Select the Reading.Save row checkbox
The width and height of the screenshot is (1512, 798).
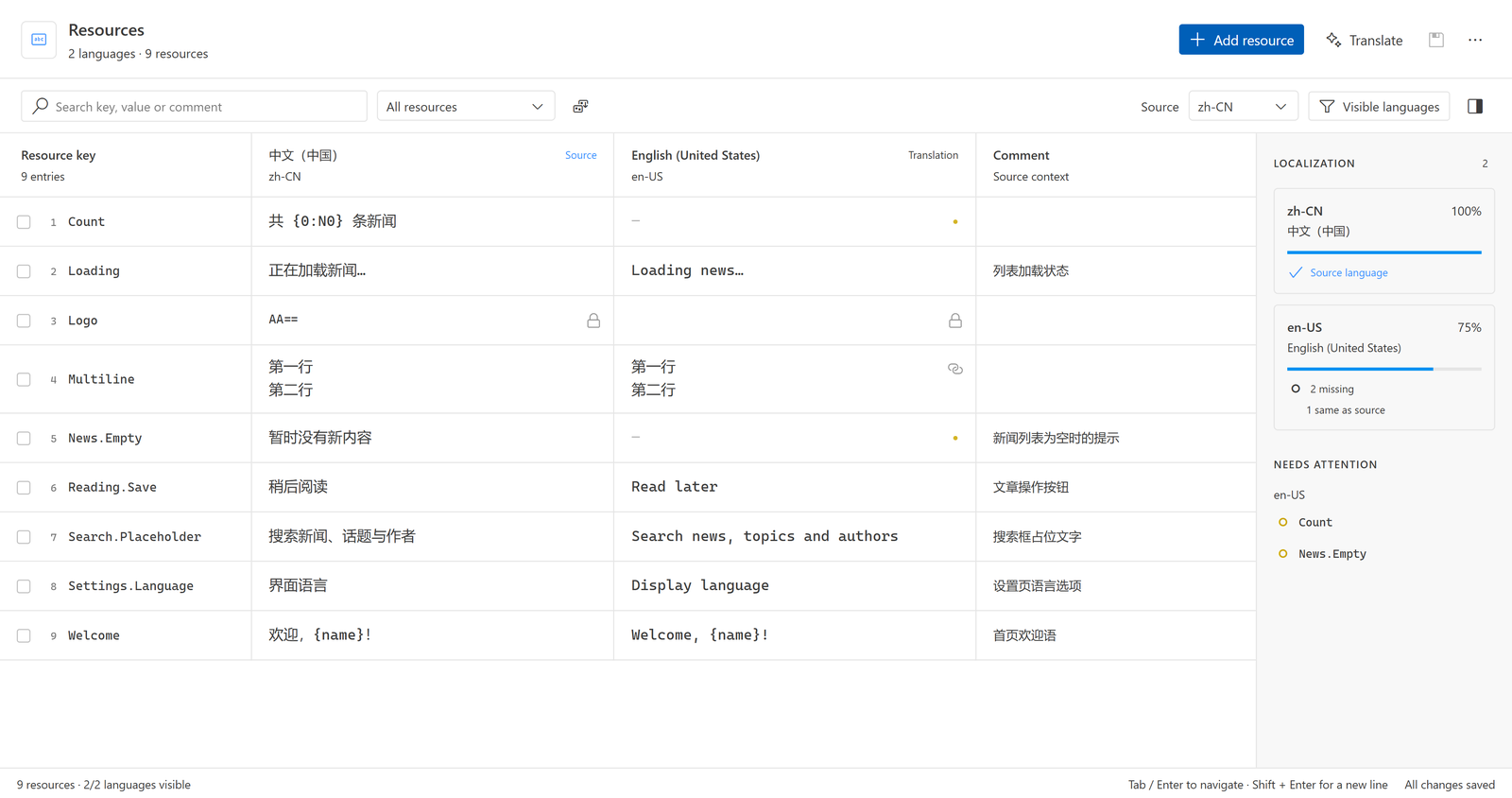click(24, 488)
